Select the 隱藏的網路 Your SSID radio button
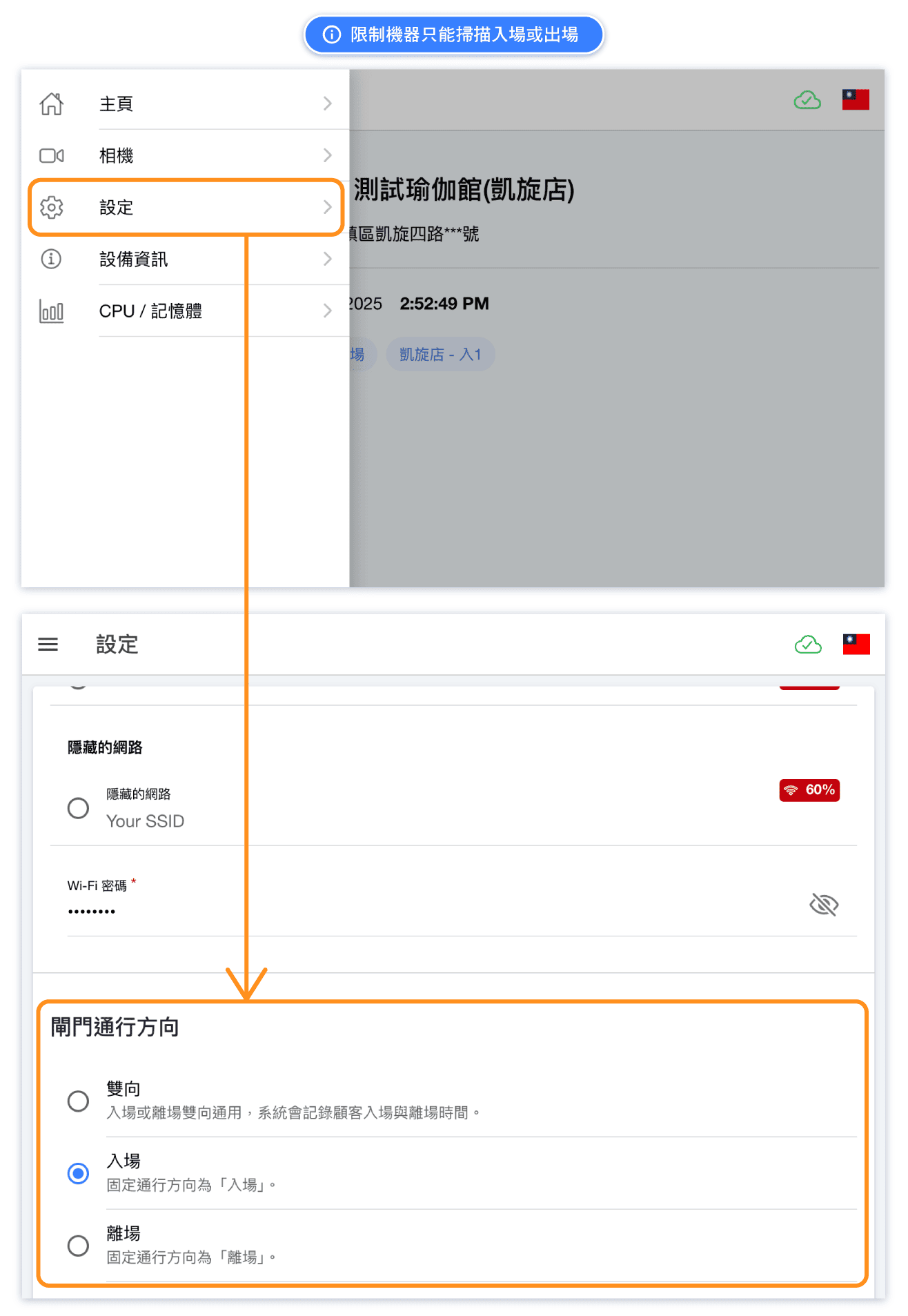This screenshot has height=1316, width=908. tap(78, 808)
